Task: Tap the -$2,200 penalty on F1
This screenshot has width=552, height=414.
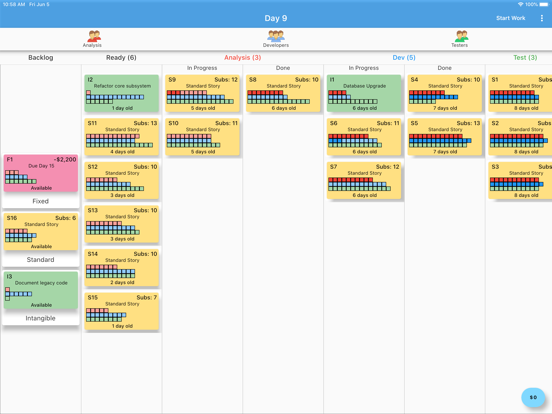Action: pyautogui.click(x=65, y=159)
